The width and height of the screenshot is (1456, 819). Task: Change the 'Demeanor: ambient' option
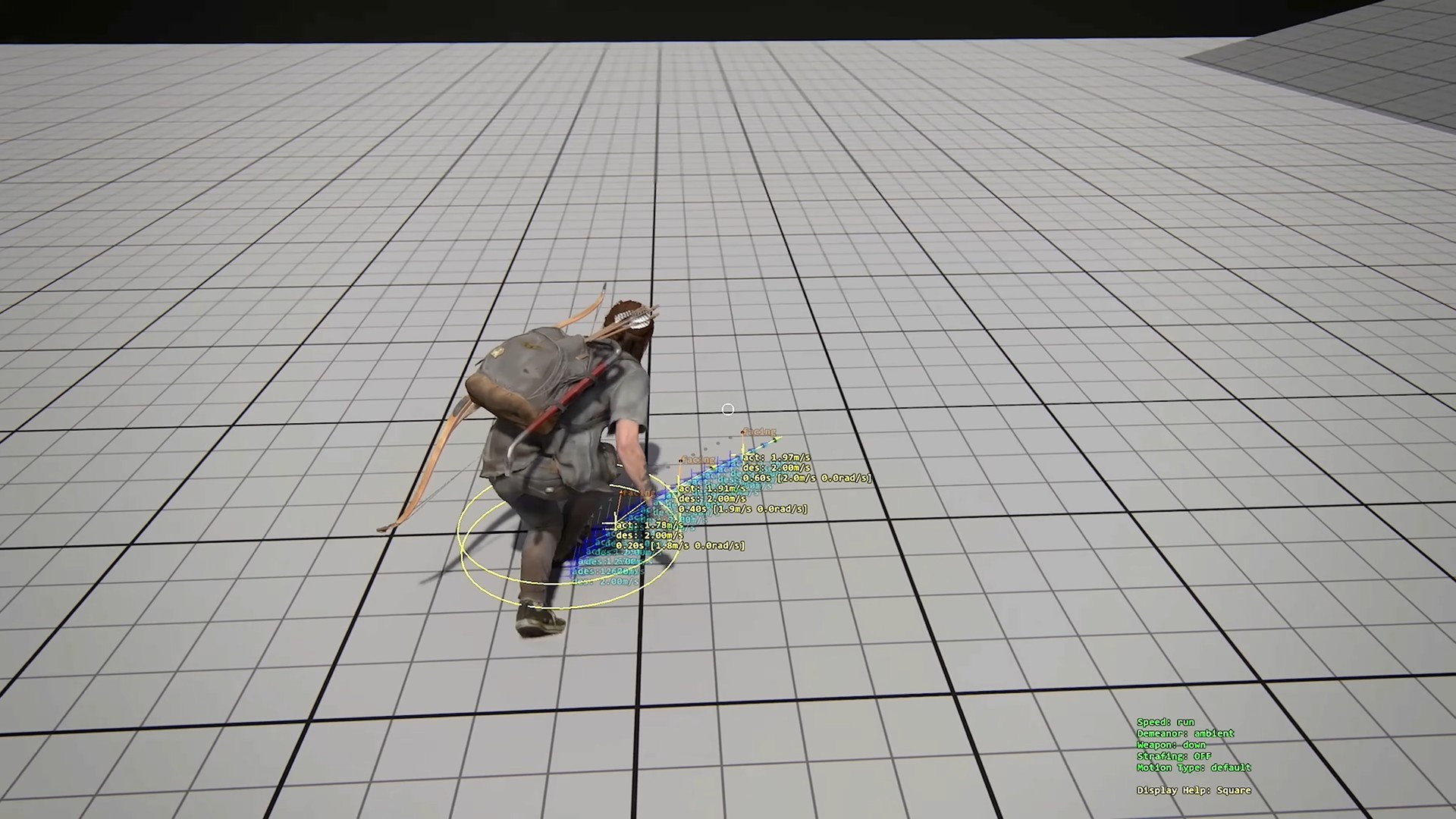coord(1185,733)
